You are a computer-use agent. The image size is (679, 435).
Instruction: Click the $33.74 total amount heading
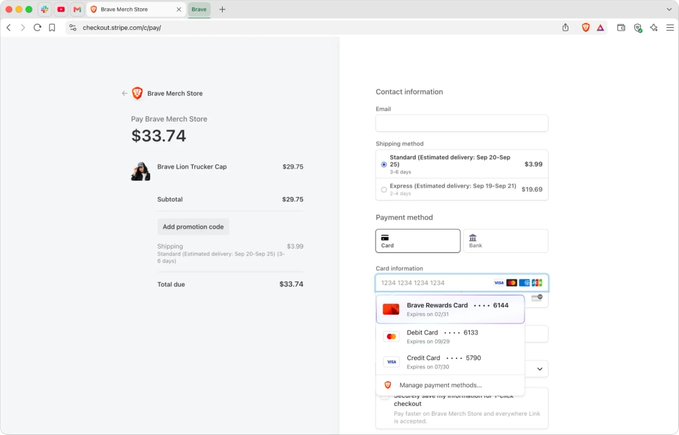(x=158, y=135)
